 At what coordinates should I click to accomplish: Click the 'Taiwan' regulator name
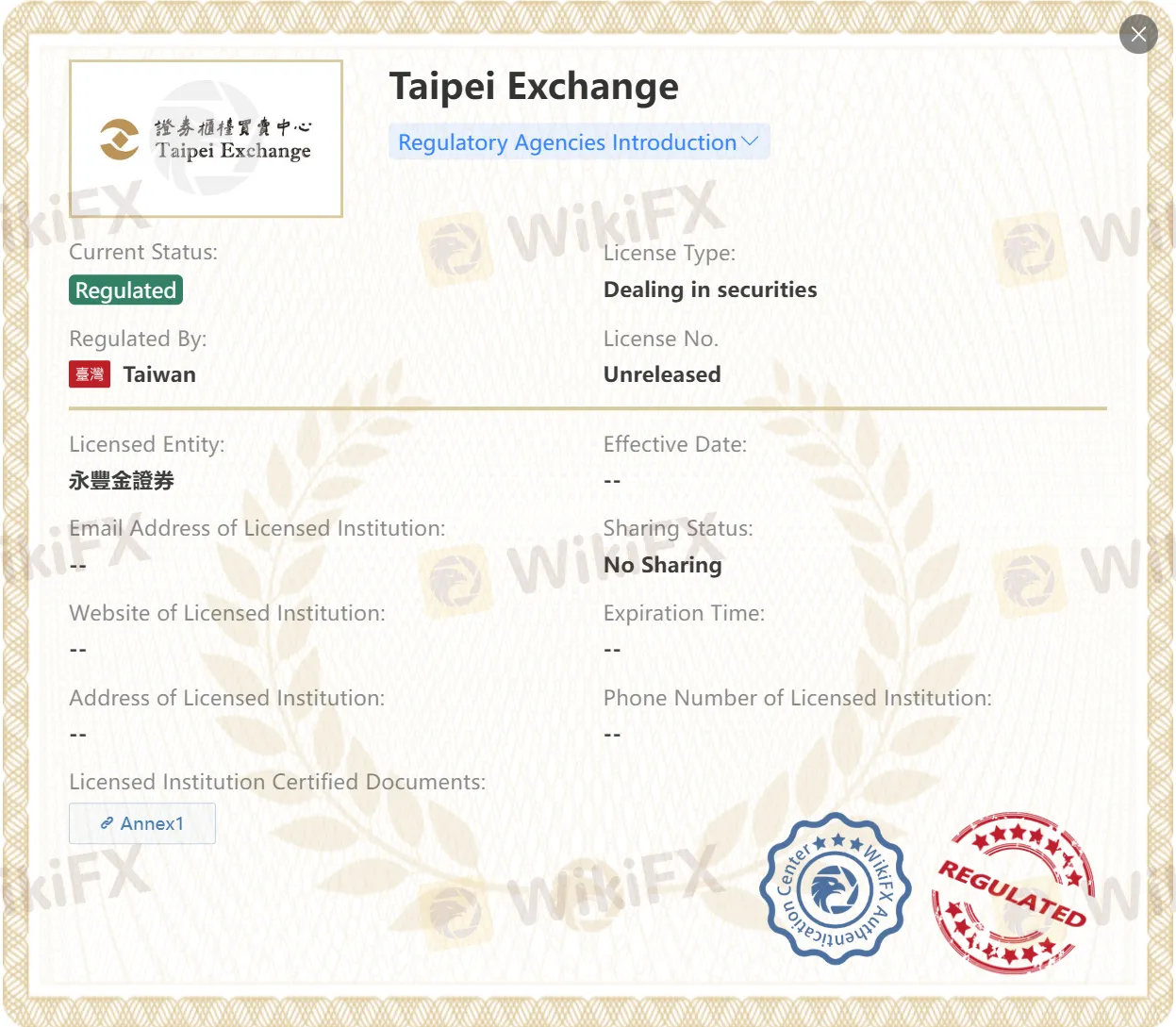pos(159,374)
